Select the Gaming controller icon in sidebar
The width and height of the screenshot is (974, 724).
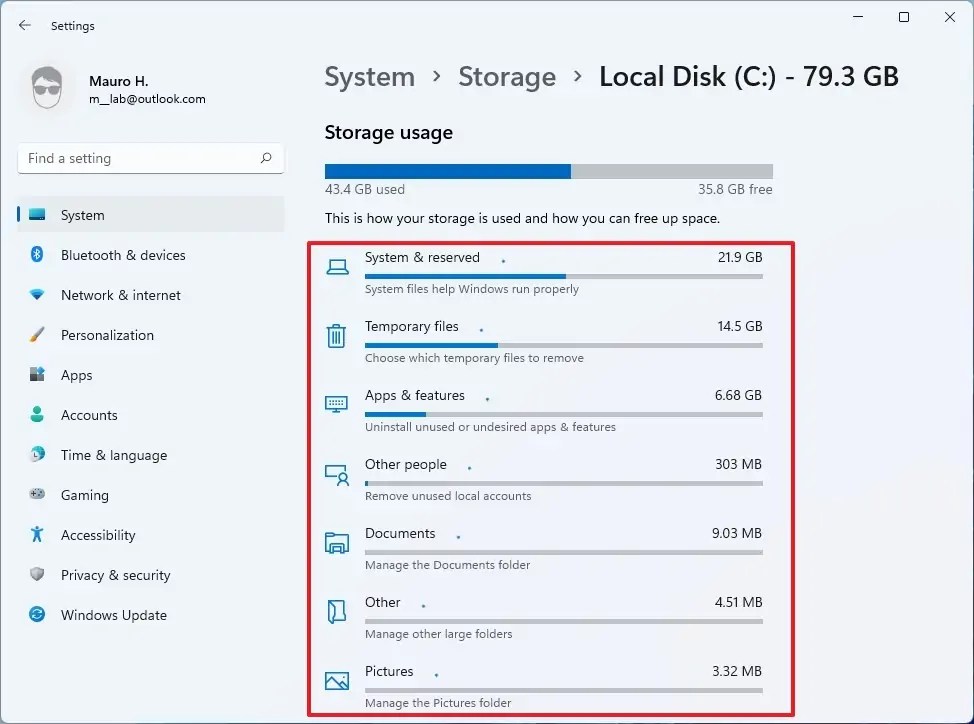tap(39, 495)
